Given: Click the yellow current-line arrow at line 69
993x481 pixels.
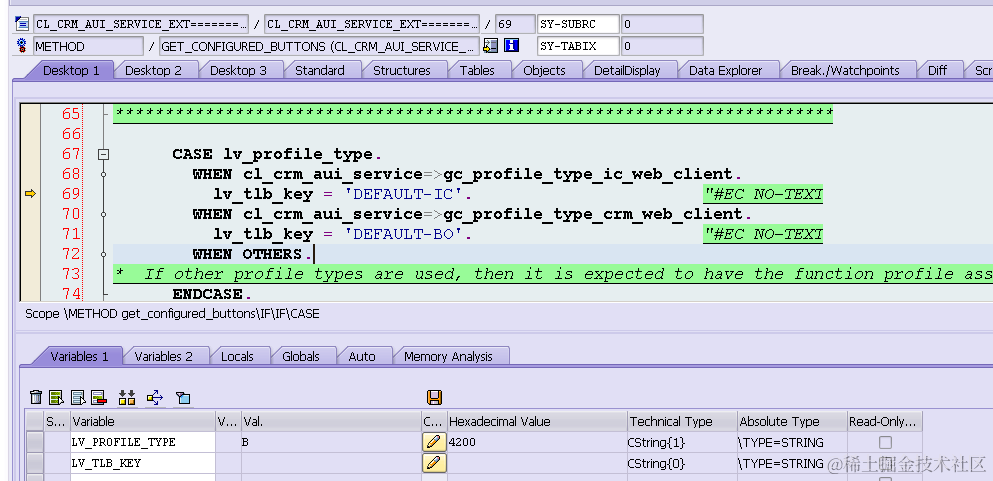Looking at the screenshot, I should click(x=30, y=194).
